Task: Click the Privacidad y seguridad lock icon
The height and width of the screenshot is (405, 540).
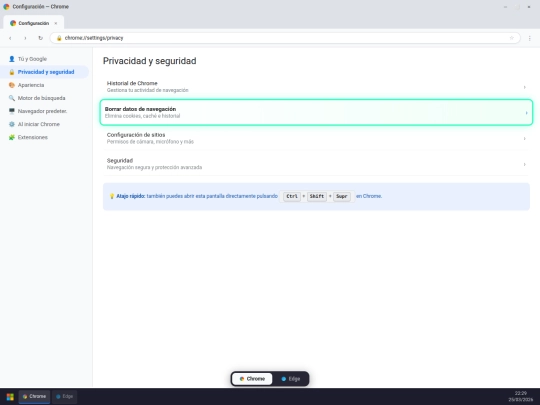Action: (12, 72)
